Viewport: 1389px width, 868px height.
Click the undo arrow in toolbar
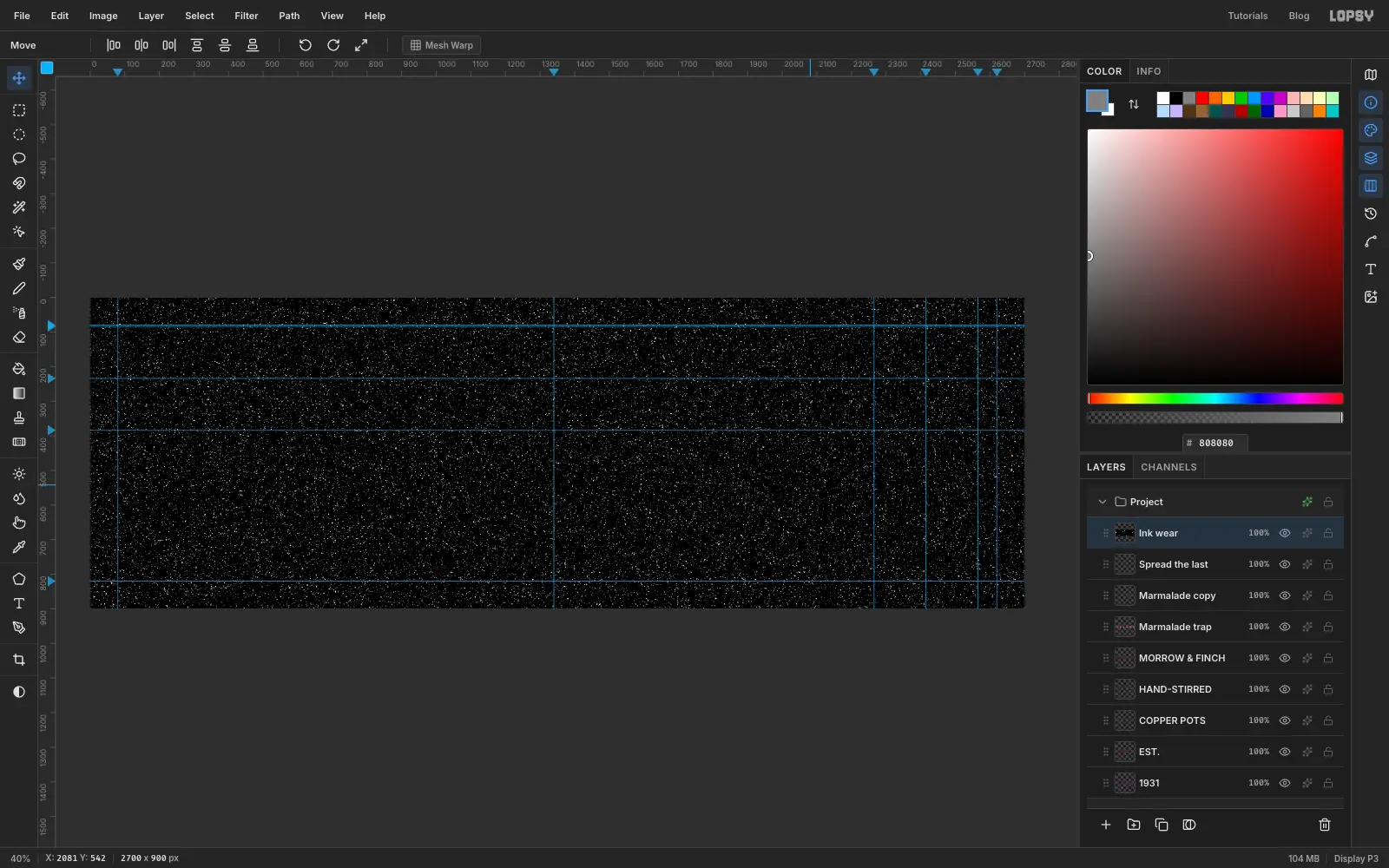tap(306, 45)
